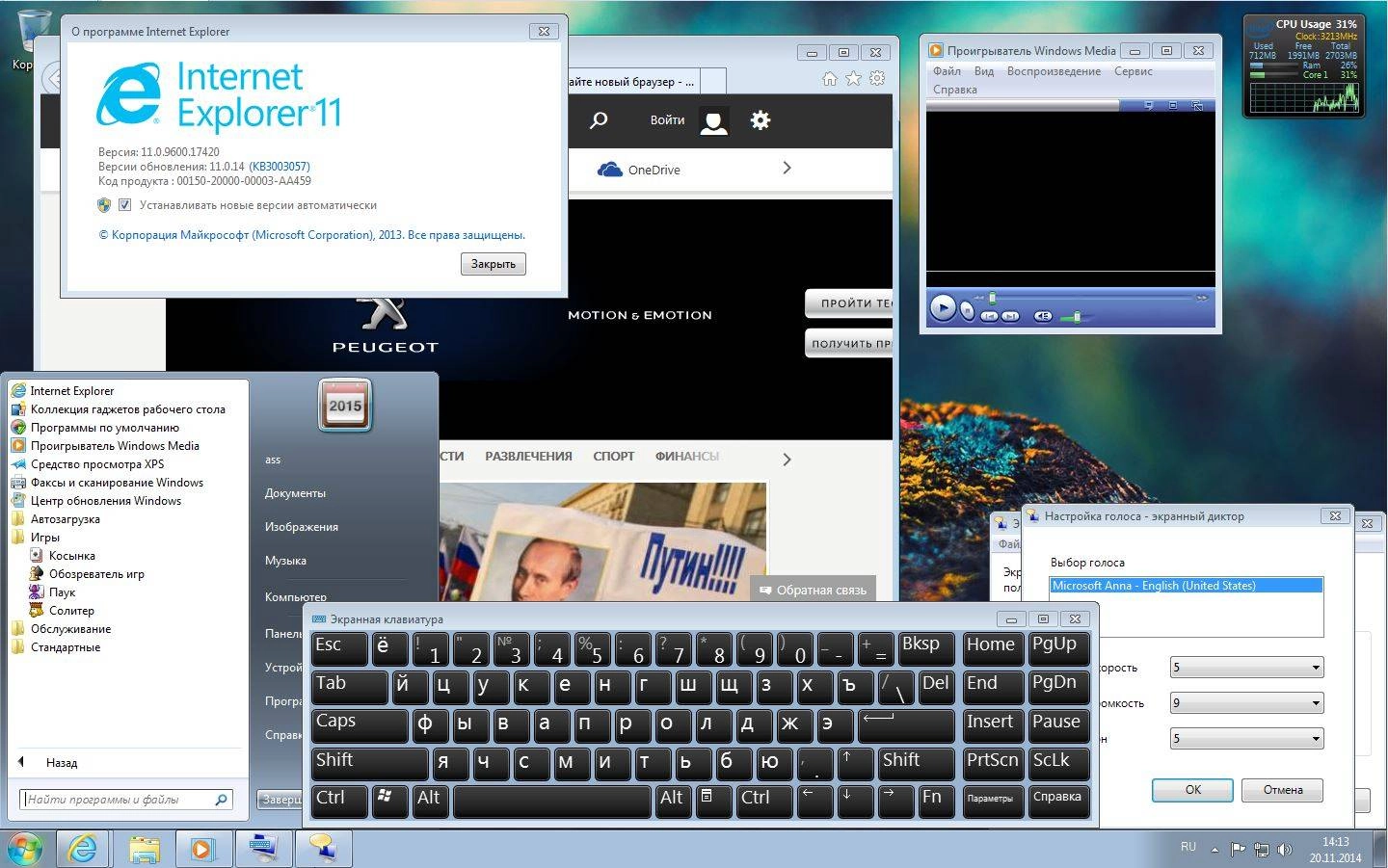1388x868 pixels.
Task: Click the 2015 user picture in Start menu
Action: [344, 406]
